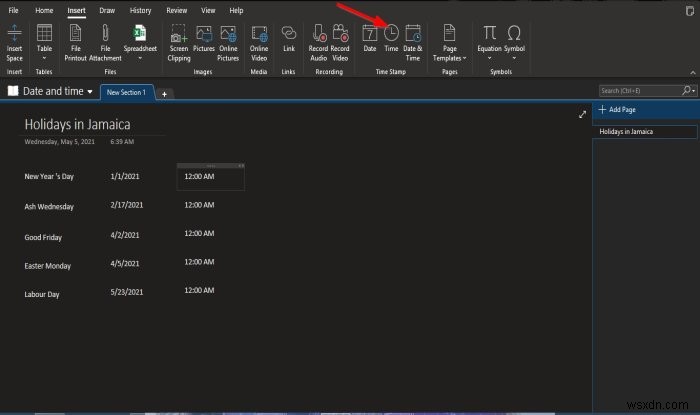Screen dimensions: 700x415
Task: Collapse the ribbon with the chevron
Action: 693,72
